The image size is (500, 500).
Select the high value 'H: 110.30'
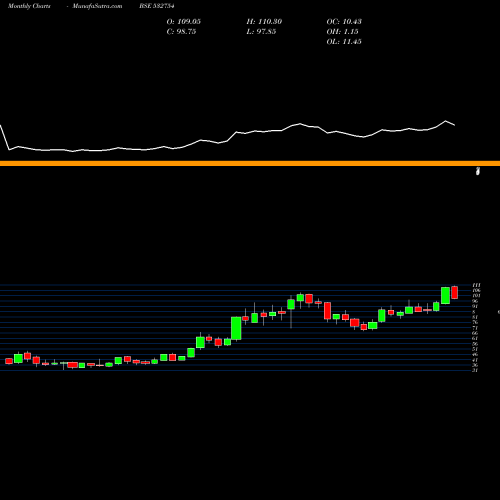click(264, 22)
